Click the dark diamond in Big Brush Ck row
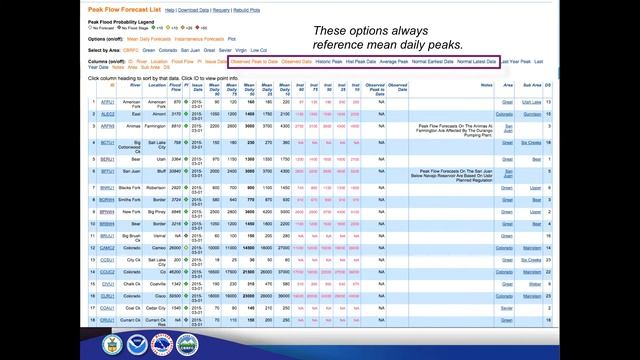This screenshot has height=360, width=640. coord(186,236)
